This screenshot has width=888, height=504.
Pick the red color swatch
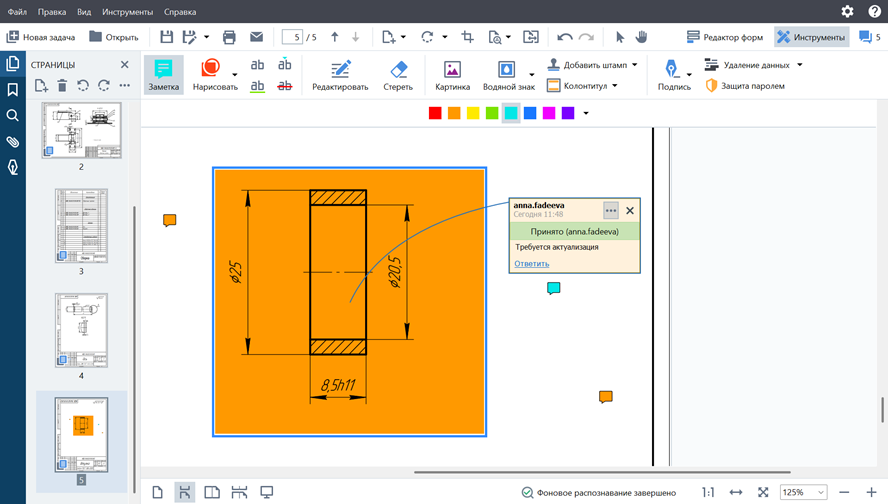[435, 113]
